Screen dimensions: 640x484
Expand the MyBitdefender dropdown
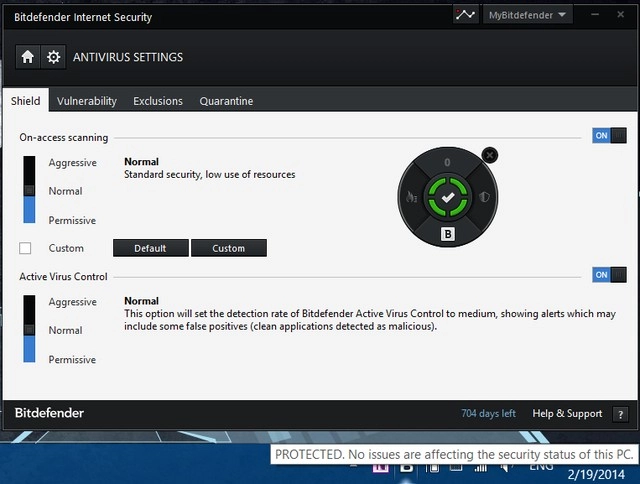(x=527, y=15)
